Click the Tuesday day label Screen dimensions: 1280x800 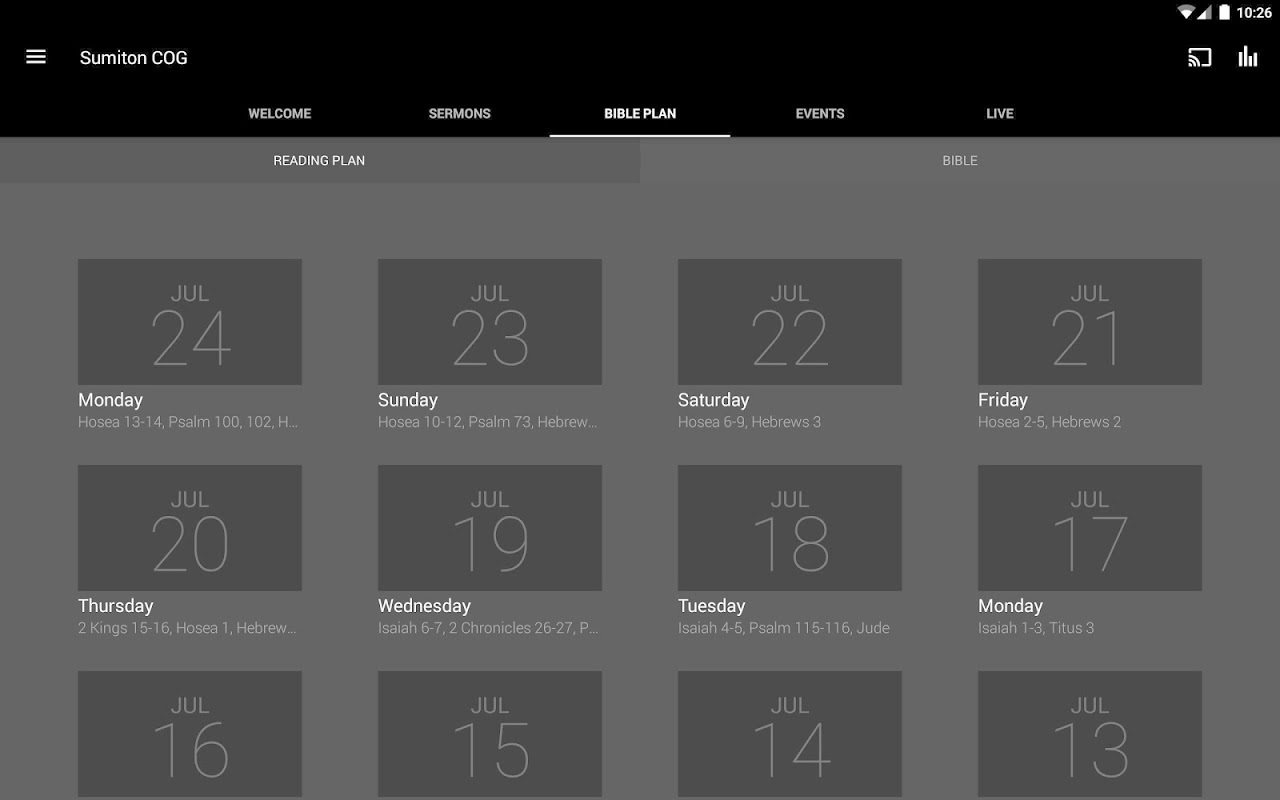tap(711, 606)
